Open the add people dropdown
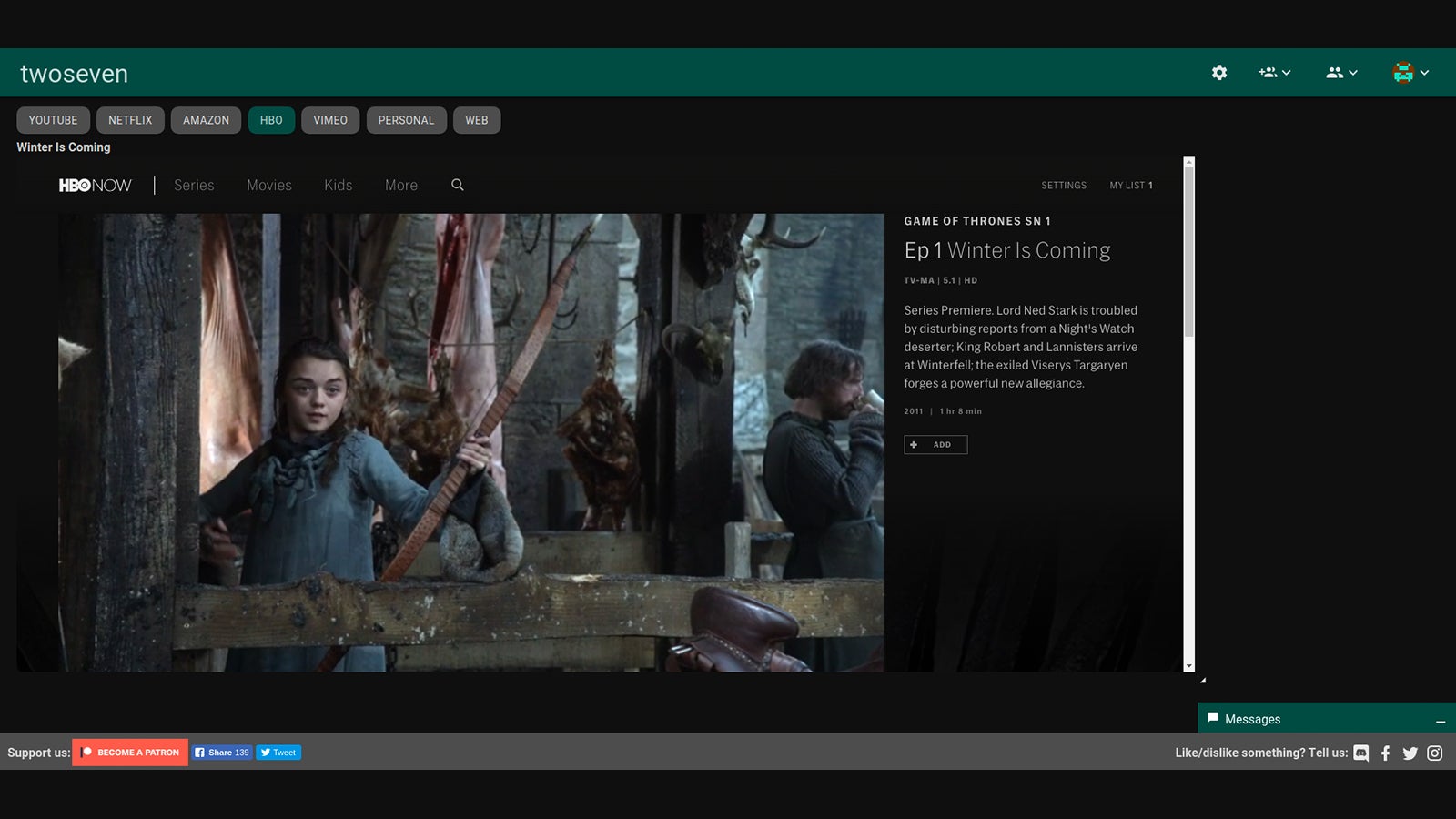1456x819 pixels. click(1274, 73)
